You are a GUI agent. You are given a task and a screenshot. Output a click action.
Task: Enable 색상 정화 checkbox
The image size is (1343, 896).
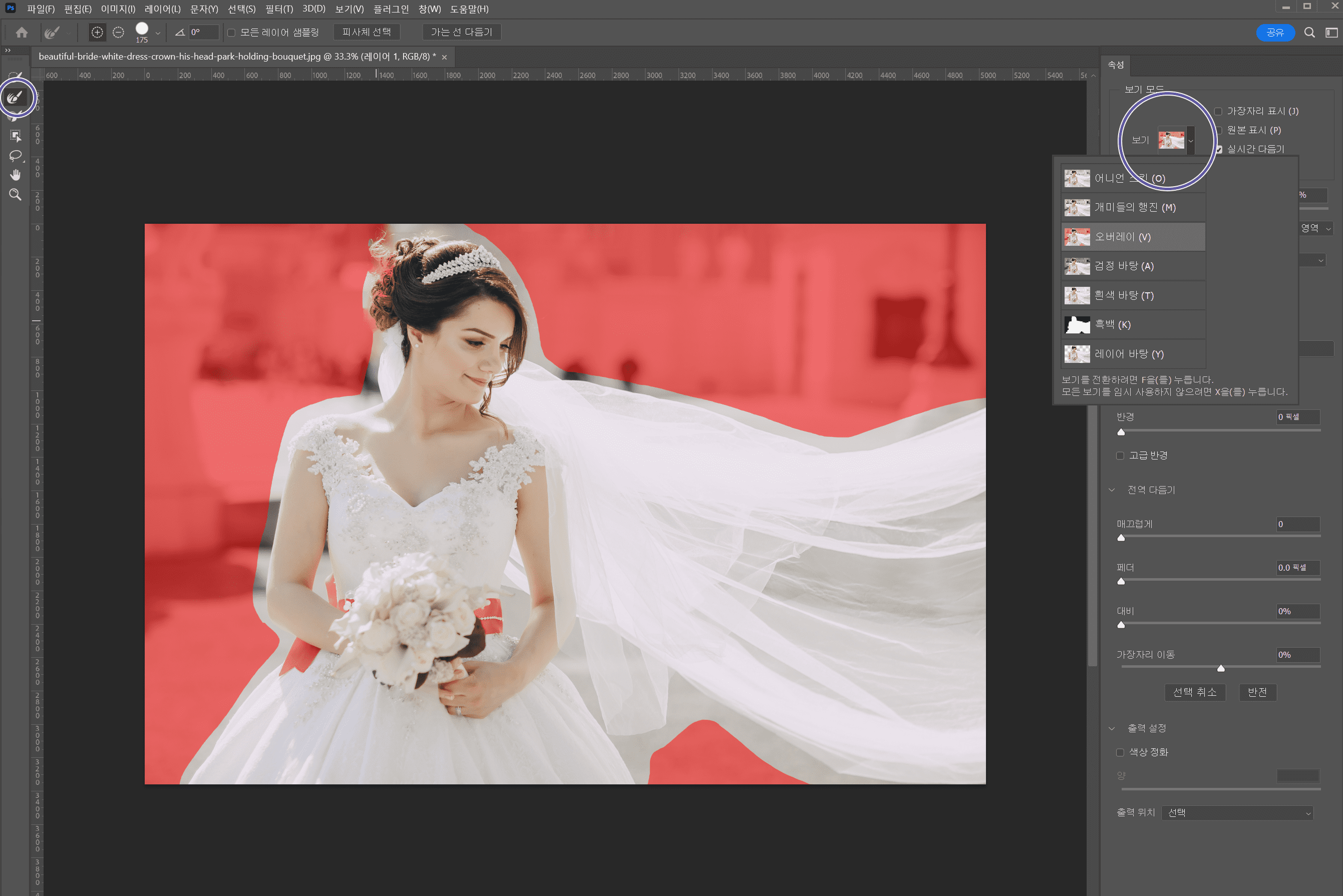click(1120, 752)
